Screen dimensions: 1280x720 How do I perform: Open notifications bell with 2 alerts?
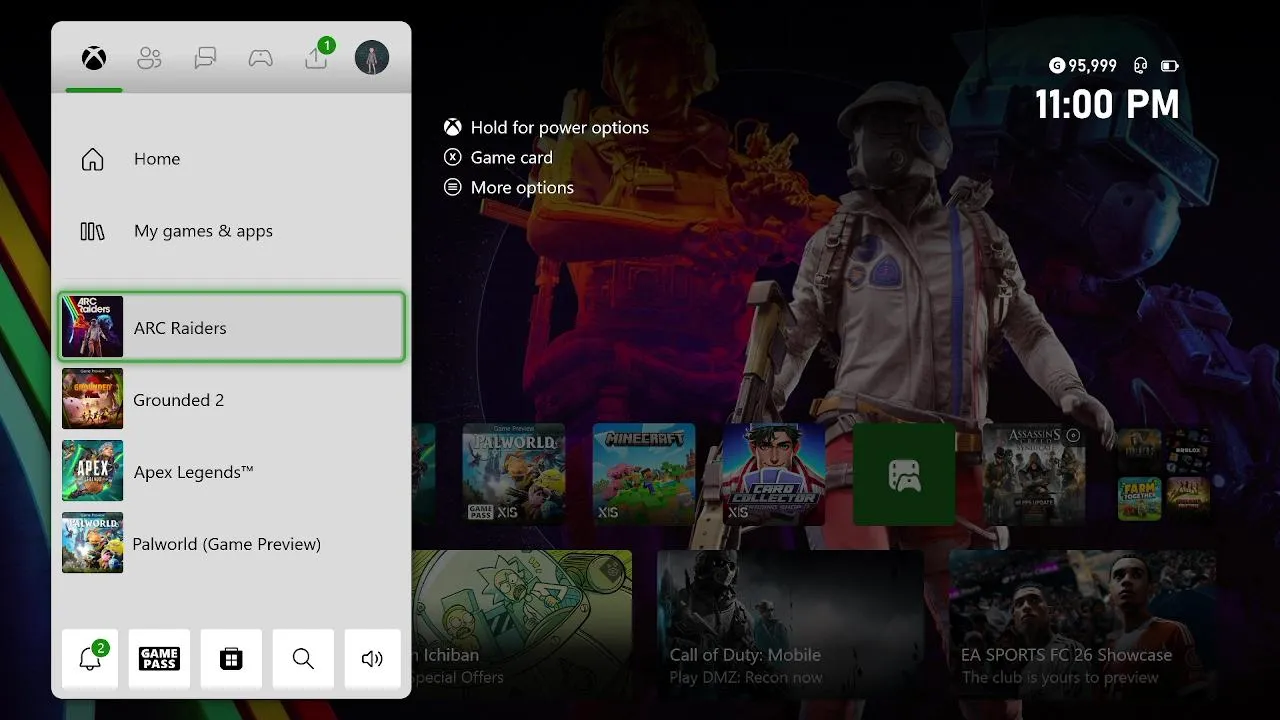[90, 659]
